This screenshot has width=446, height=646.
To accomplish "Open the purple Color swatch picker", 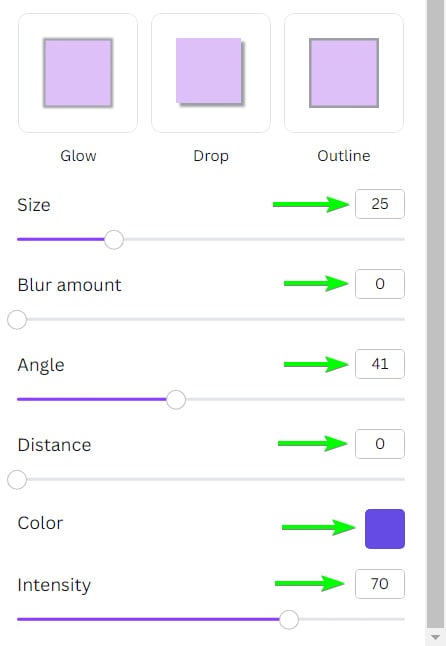I will [385, 529].
